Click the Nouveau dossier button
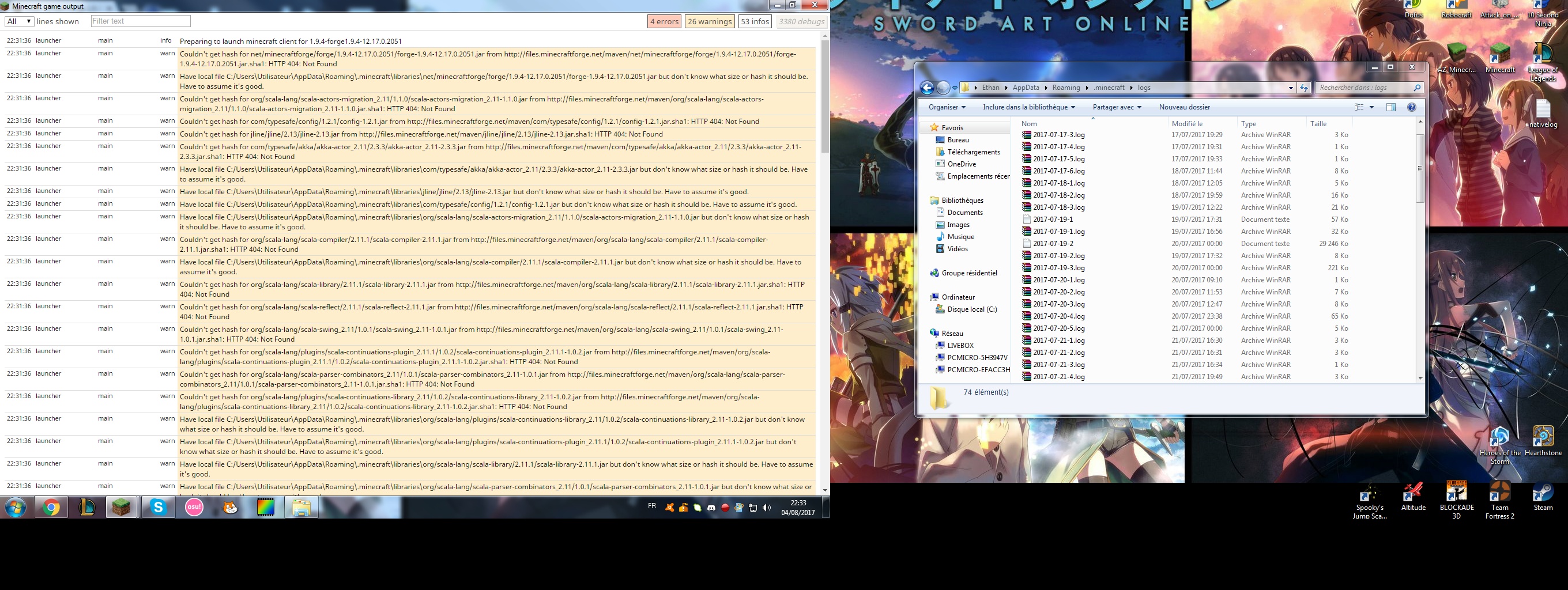The width and height of the screenshot is (1568, 590). [1184, 107]
